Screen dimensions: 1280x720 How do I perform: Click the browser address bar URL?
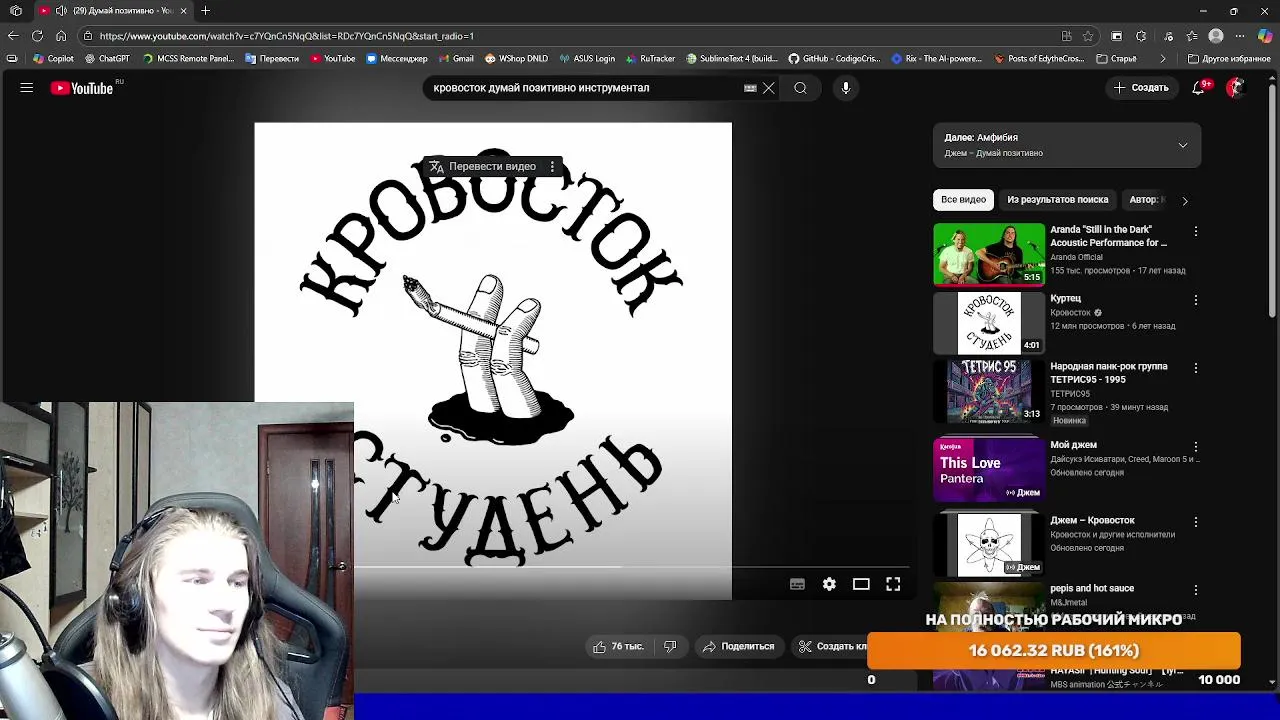pyautogui.click(x=286, y=36)
